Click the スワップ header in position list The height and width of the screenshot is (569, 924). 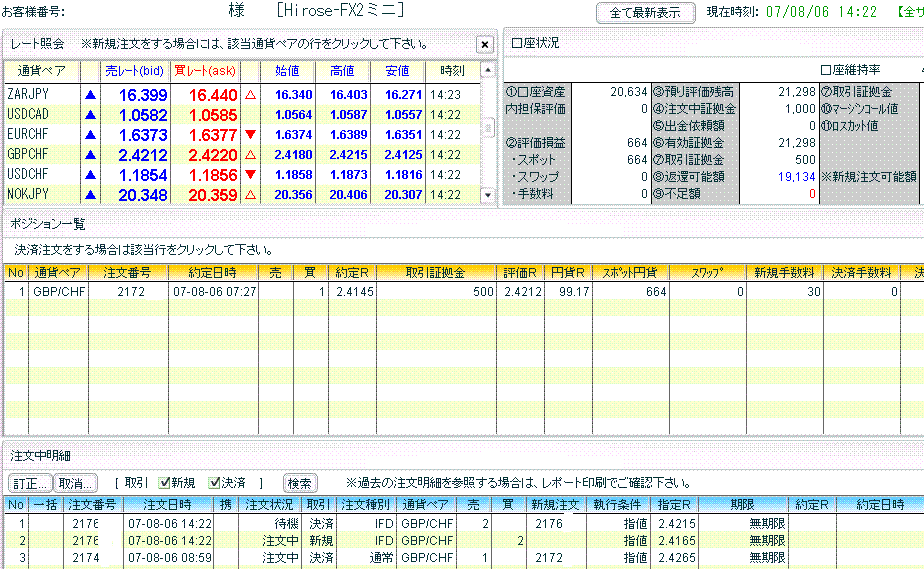(707, 273)
